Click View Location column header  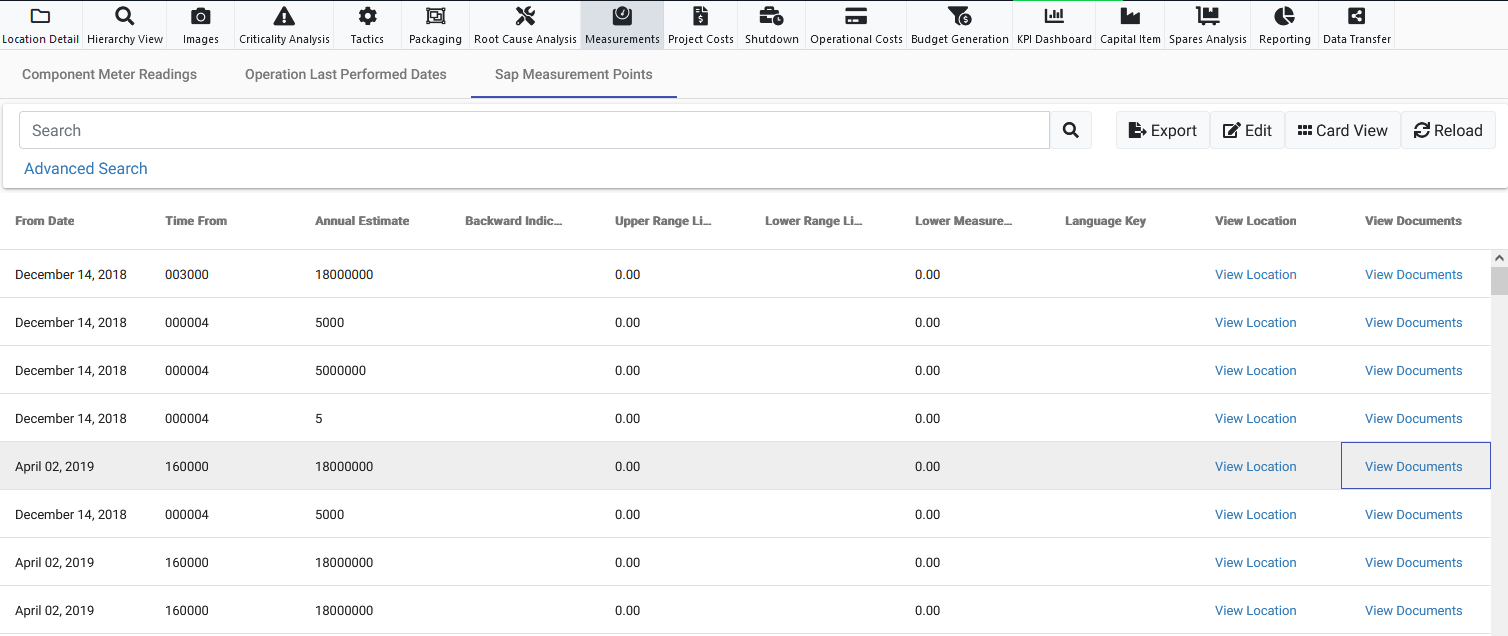pos(1256,221)
